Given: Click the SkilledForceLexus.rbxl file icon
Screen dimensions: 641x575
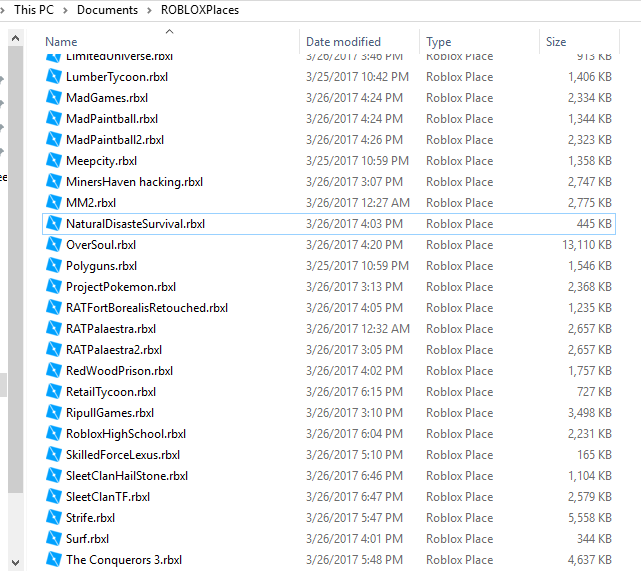Looking at the screenshot, I should (x=54, y=454).
